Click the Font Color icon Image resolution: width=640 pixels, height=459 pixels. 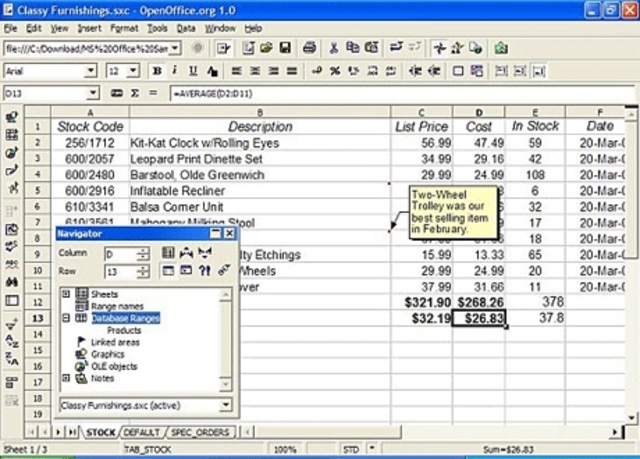click(212, 71)
